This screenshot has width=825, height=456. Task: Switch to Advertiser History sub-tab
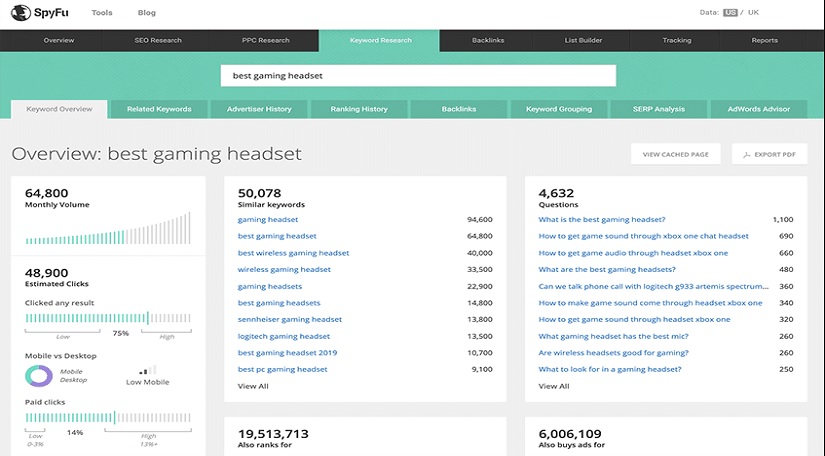[x=259, y=109]
